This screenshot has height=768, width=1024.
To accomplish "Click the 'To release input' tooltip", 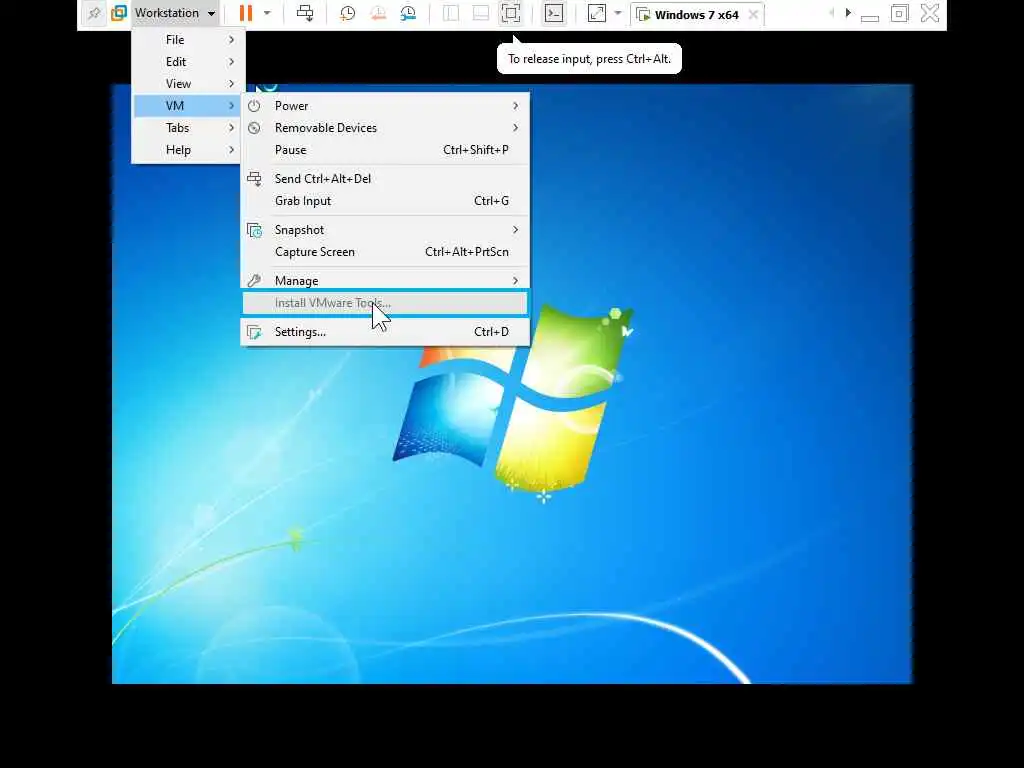I will point(589,59).
